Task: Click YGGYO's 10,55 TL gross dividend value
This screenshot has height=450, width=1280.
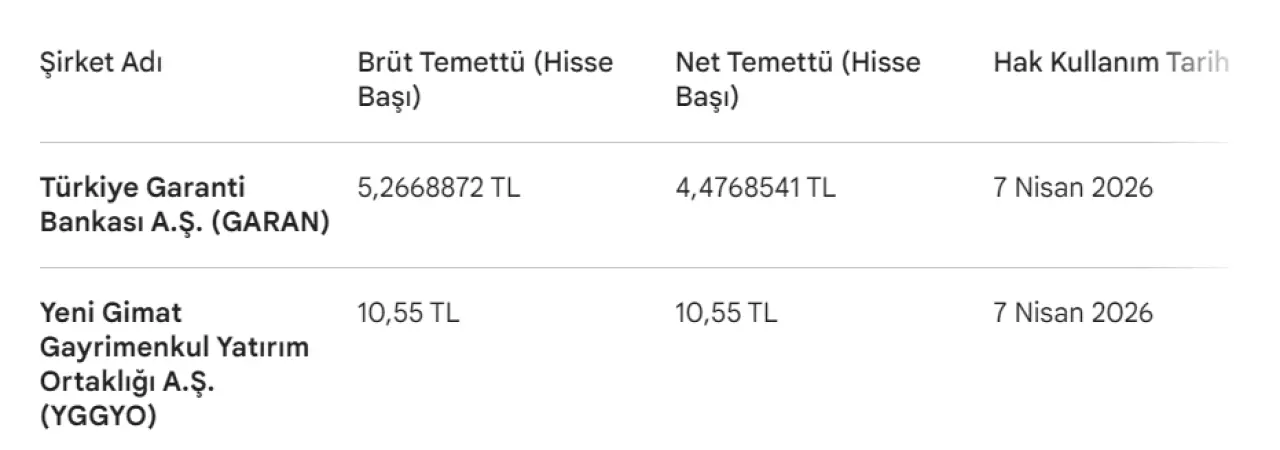Action: [x=408, y=313]
